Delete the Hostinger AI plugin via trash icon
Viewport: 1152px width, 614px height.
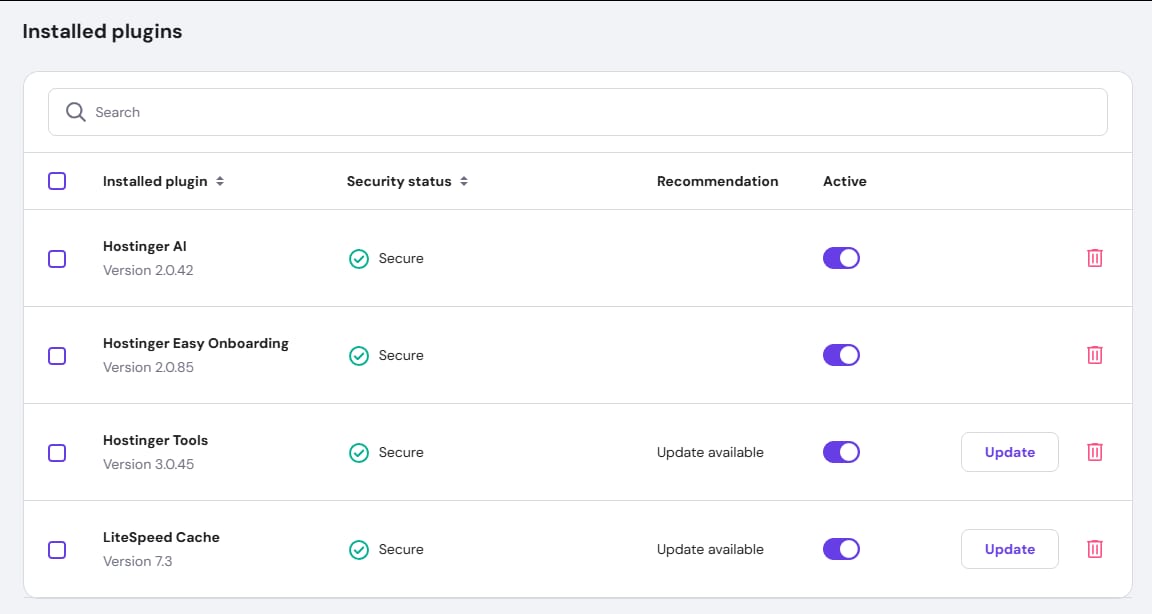(x=1095, y=258)
